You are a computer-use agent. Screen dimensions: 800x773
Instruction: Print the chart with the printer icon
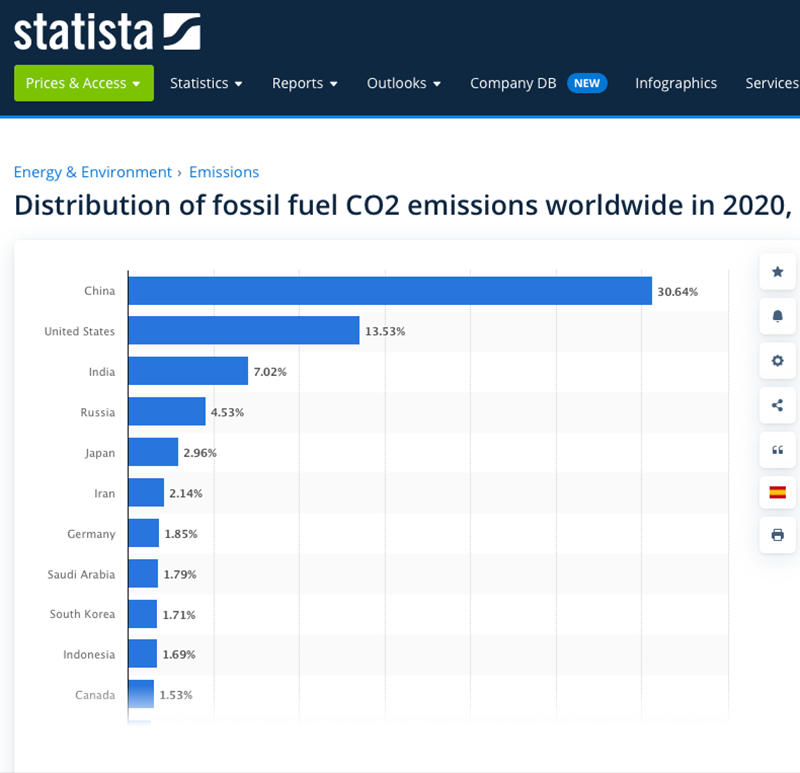coord(777,535)
